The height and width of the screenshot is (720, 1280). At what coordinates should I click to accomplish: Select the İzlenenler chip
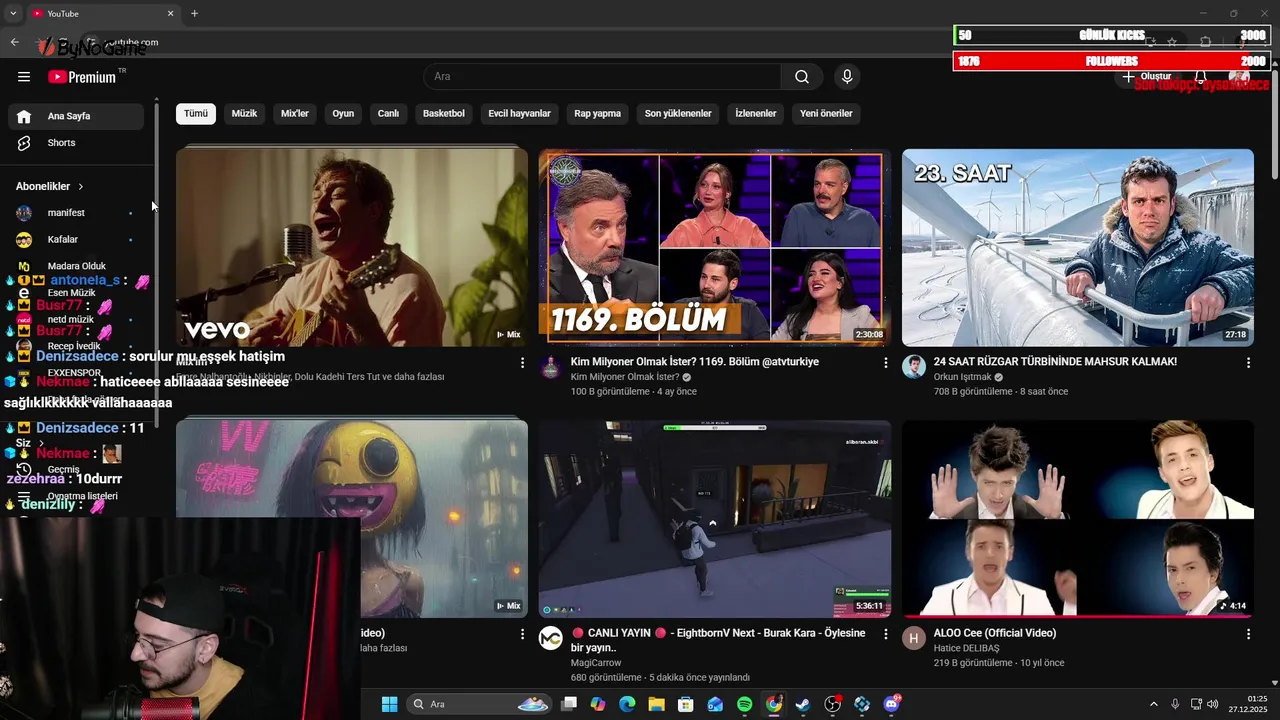tap(756, 114)
